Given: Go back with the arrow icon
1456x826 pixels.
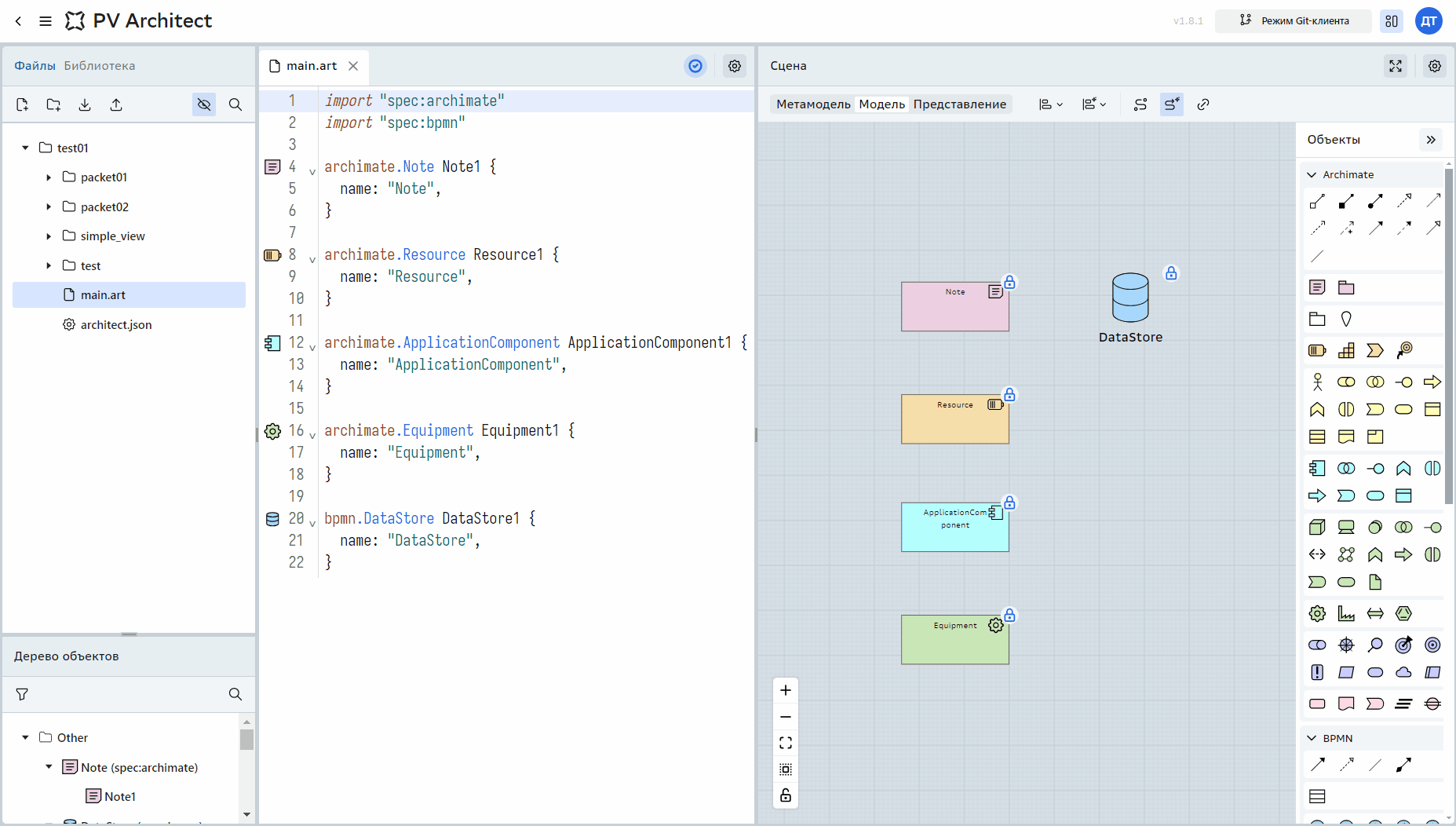Looking at the screenshot, I should pos(19,21).
